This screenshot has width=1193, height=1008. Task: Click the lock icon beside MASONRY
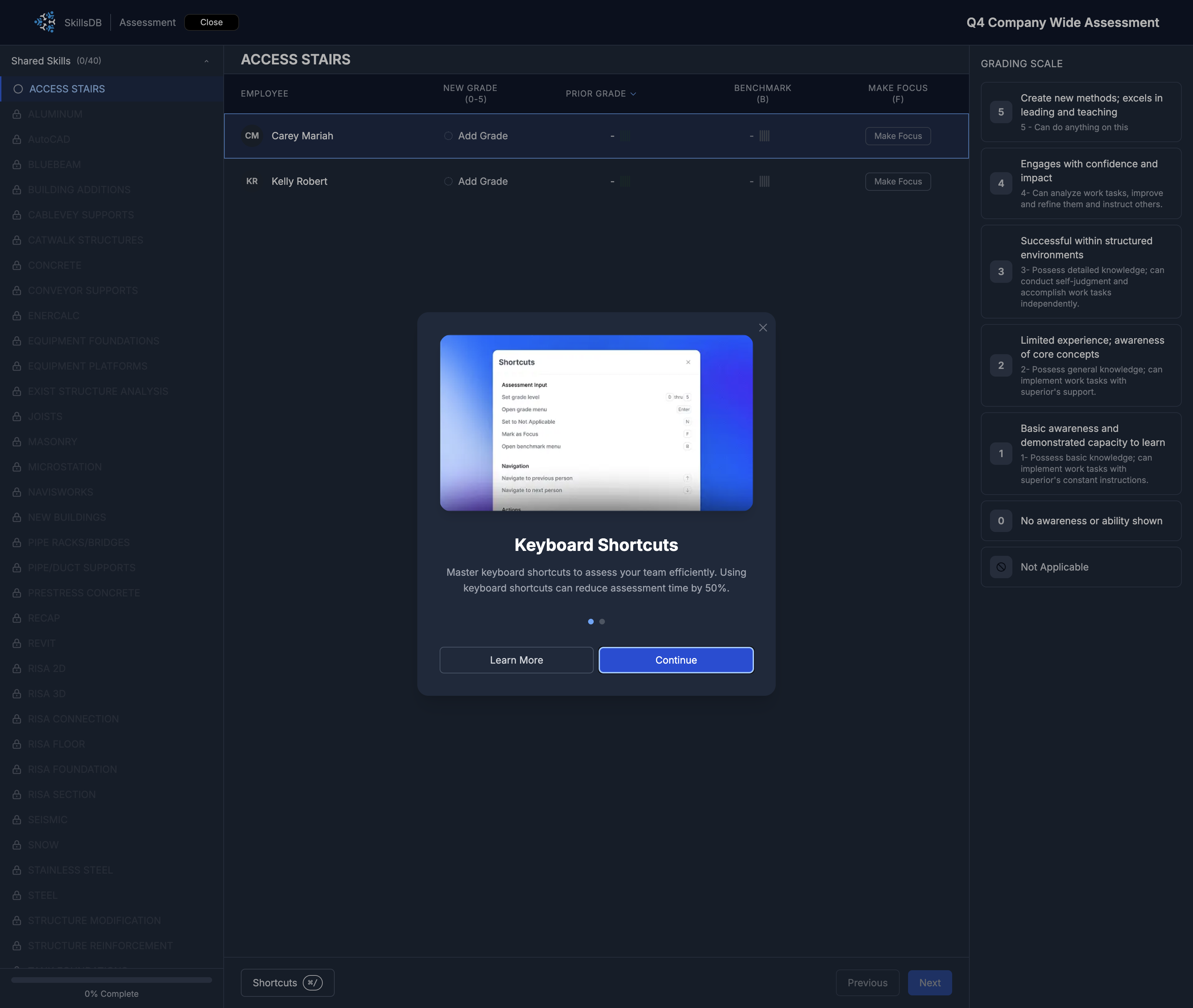pyautogui.click(x=17, y=442)
